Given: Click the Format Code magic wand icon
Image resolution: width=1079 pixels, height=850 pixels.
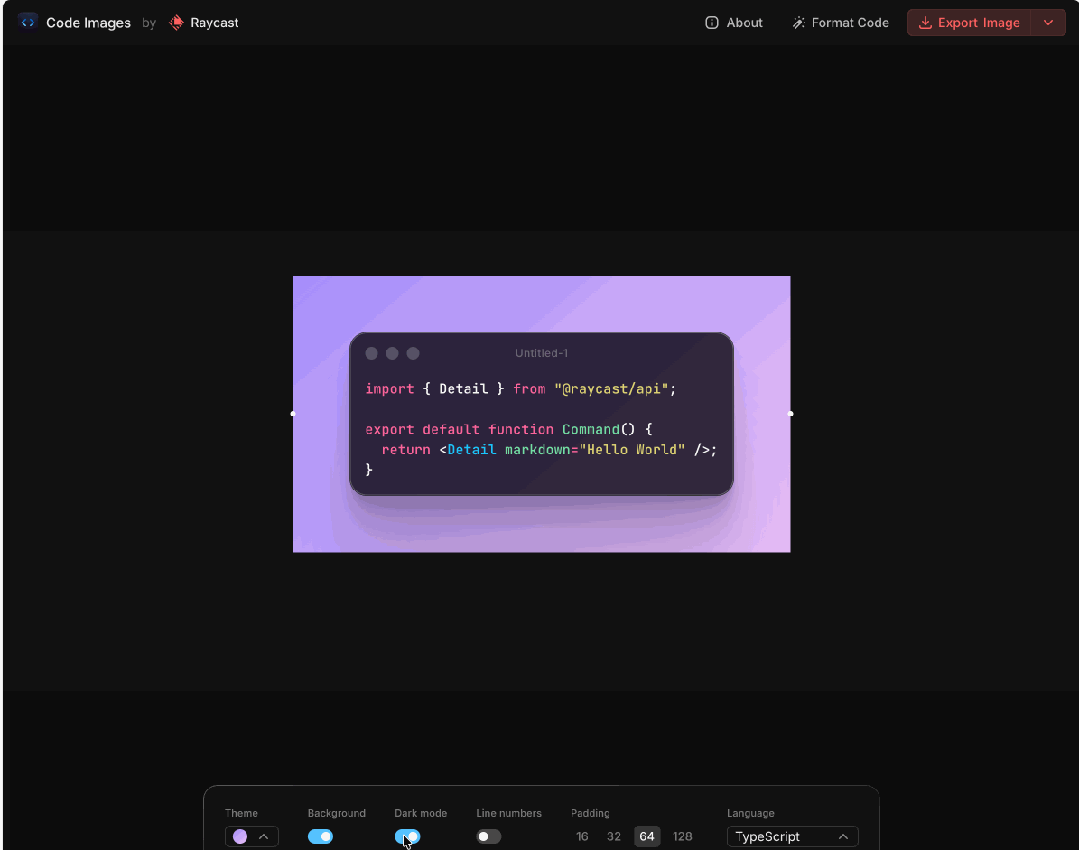Looking at the screenshot, I should point(798,23).
